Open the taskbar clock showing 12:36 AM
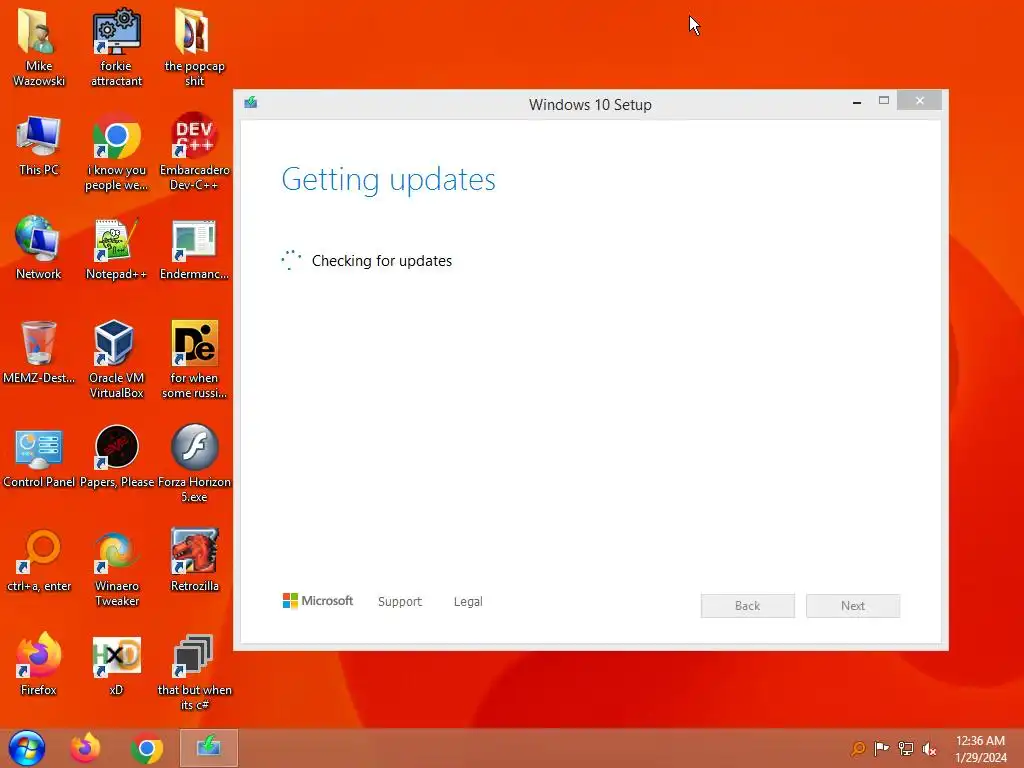This screenshot has width=1024, height=768. click(x=980, y=749)
